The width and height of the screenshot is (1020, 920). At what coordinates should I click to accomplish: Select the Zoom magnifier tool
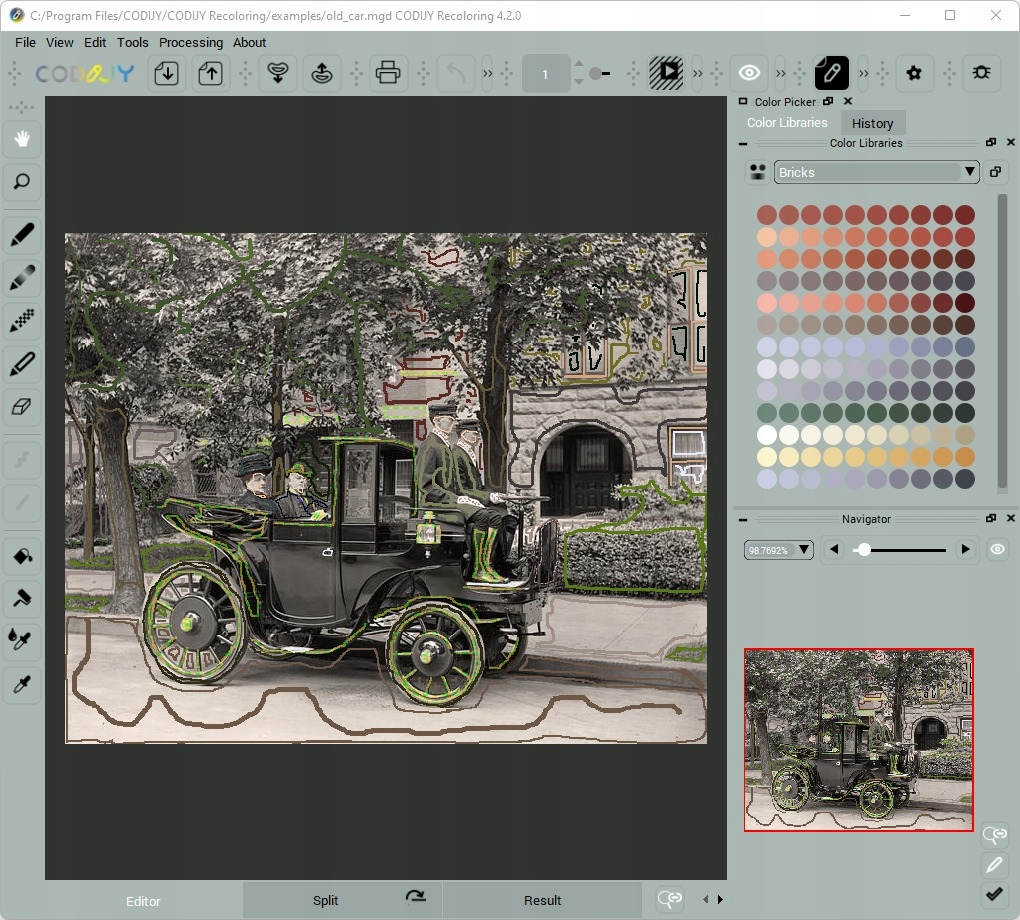pos(21,182)
